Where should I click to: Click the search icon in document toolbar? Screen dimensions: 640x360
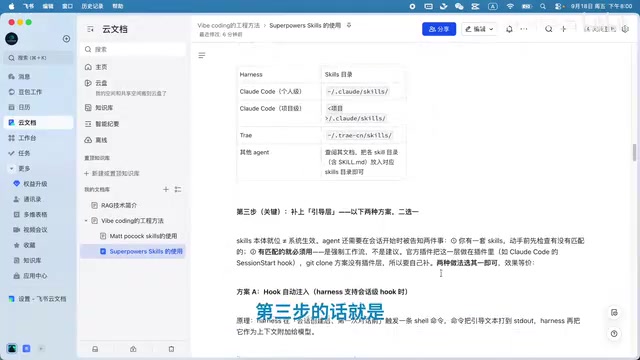549,29
